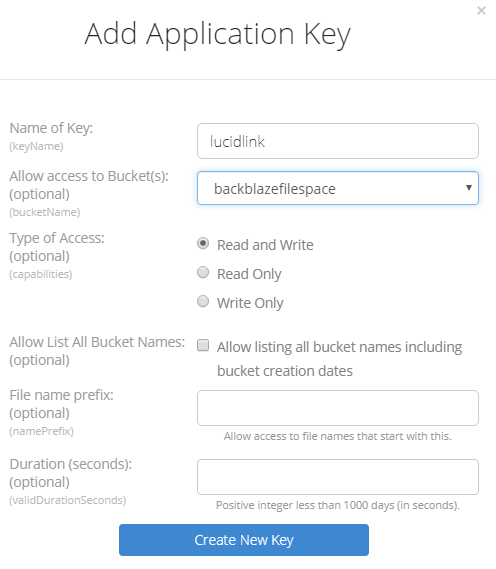Screen dimensions: 496x569
Task: Click the 'Type of Access:' label
Action: click(57, 238)
